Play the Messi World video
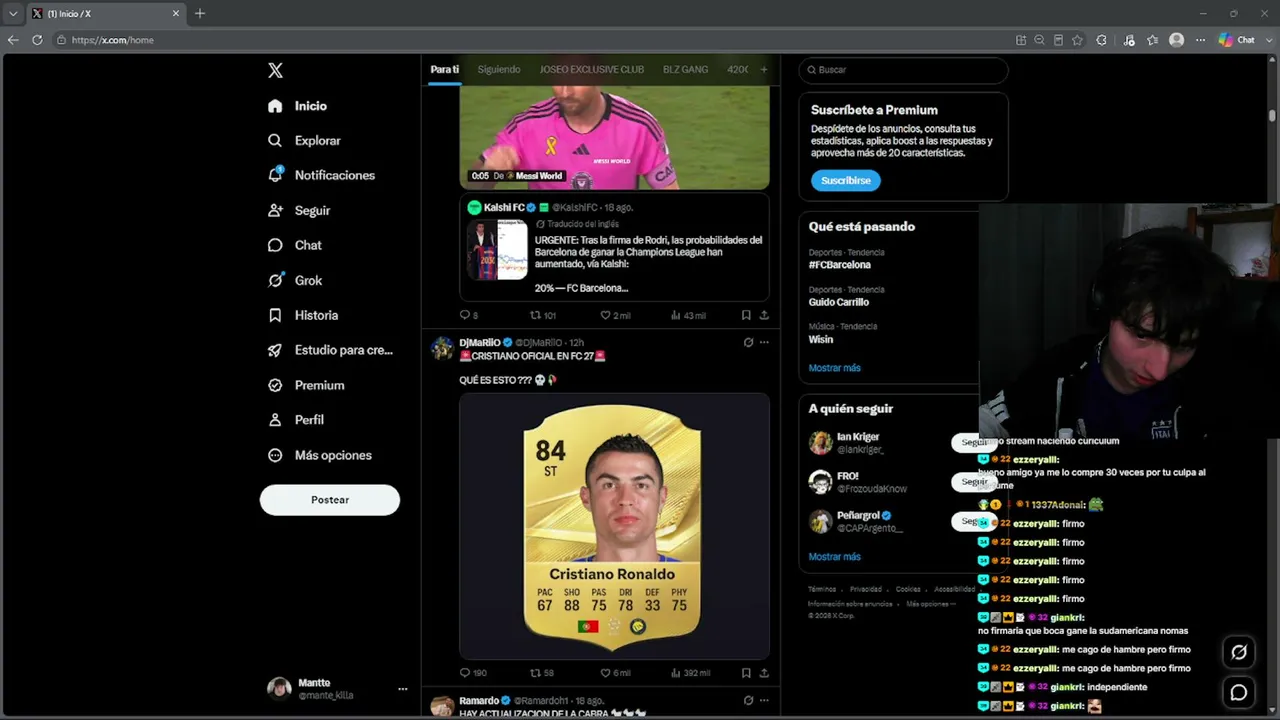This screenshot has height=720, width=1280. (614, 137)
